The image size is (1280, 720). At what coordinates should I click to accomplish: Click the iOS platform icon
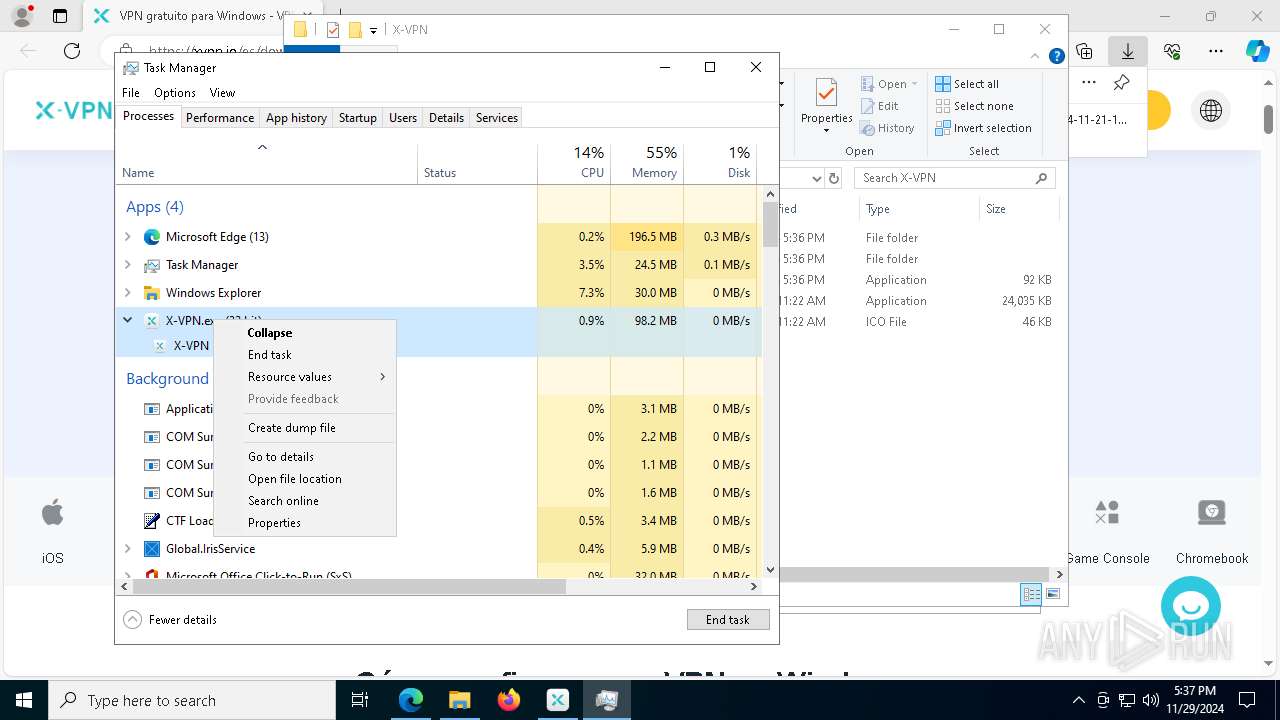[53, 513]
